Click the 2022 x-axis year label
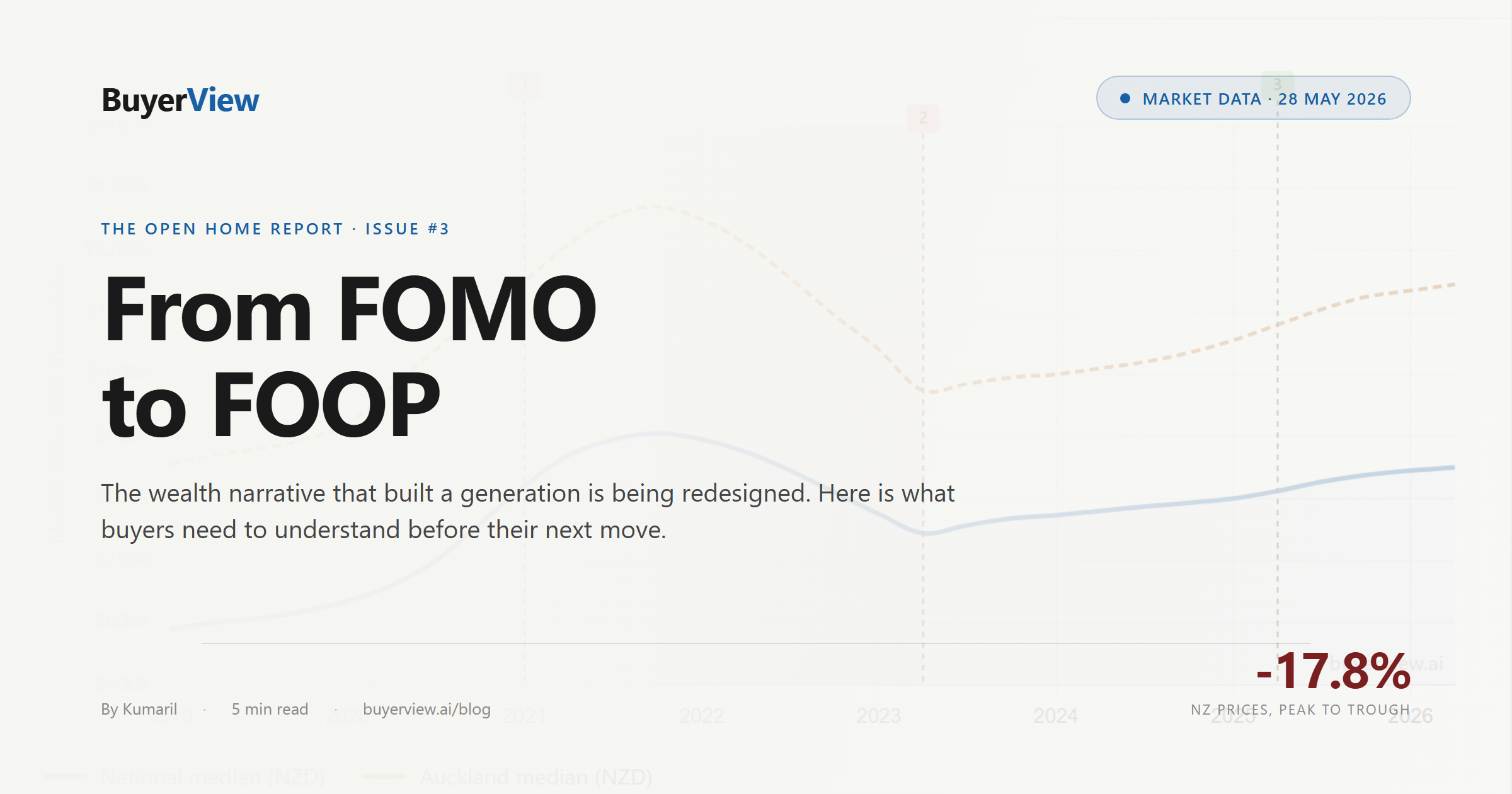 pos(702,716)
